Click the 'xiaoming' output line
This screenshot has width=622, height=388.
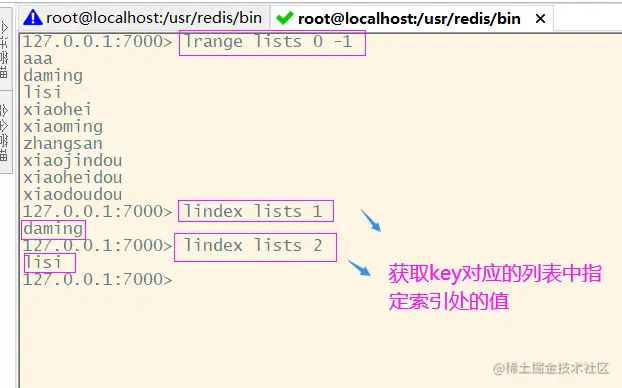63,127
